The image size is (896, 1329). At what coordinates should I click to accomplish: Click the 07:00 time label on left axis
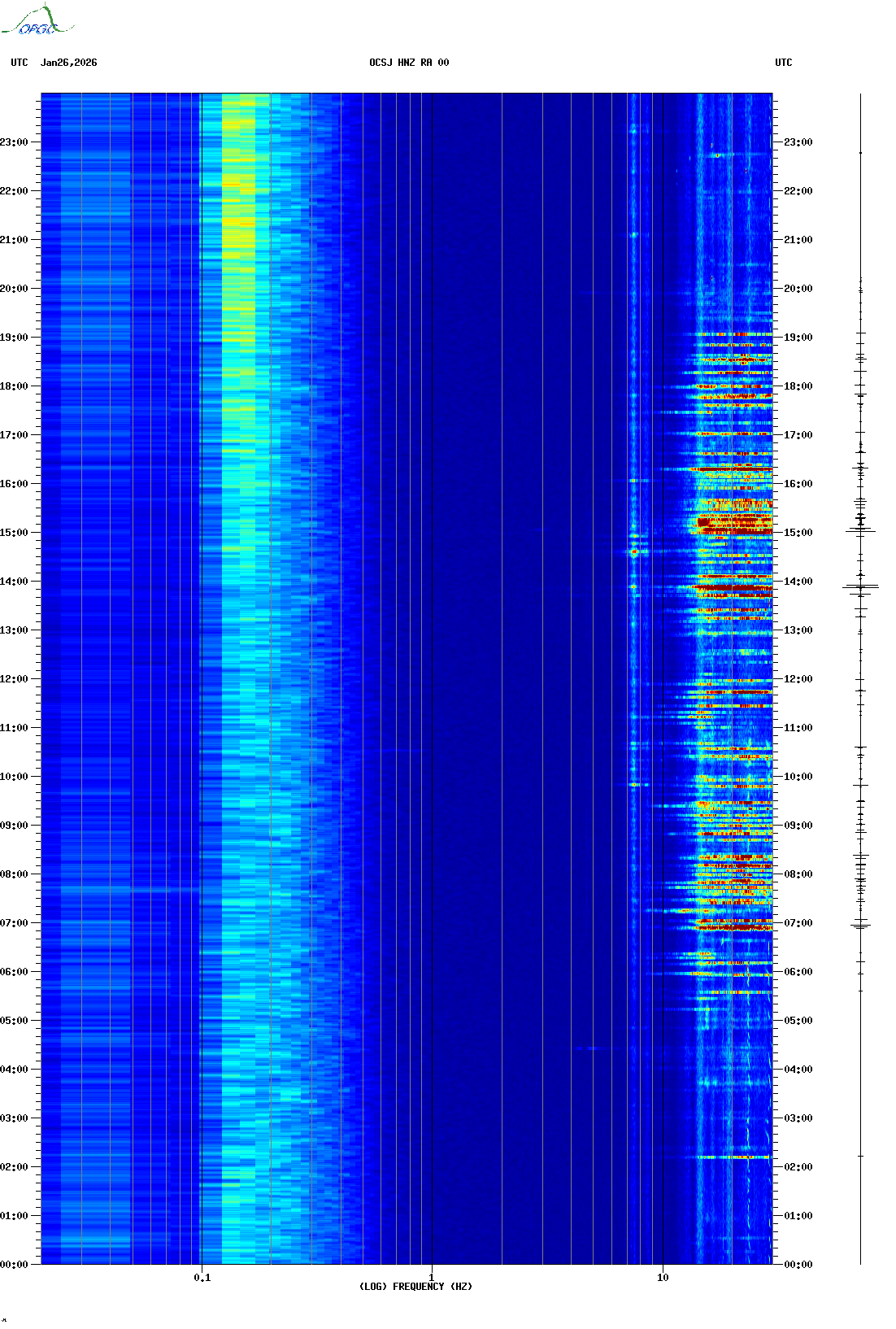tap(15, 923)
